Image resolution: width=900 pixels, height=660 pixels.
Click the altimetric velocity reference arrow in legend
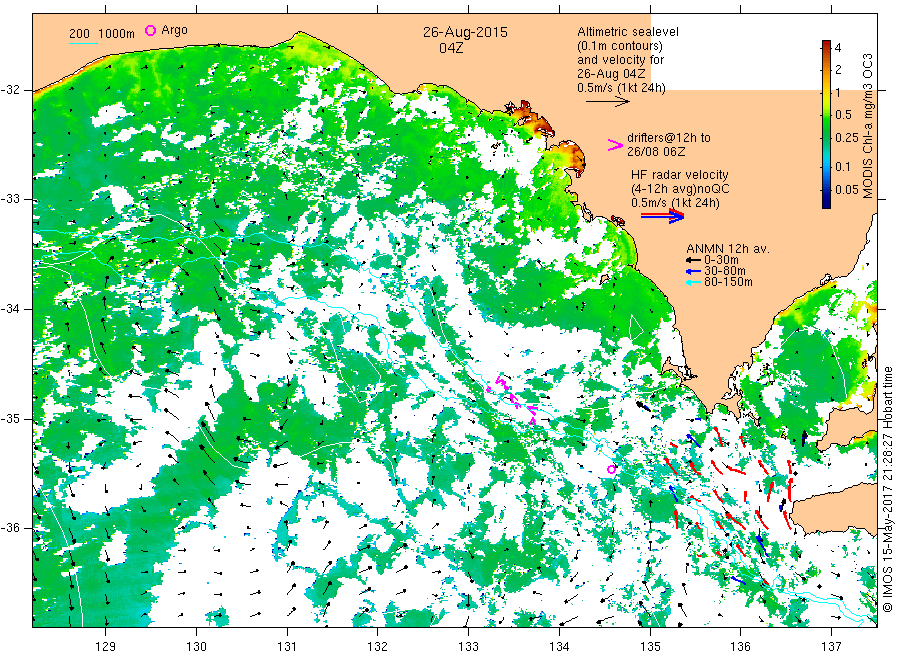(x=607, y=102)
